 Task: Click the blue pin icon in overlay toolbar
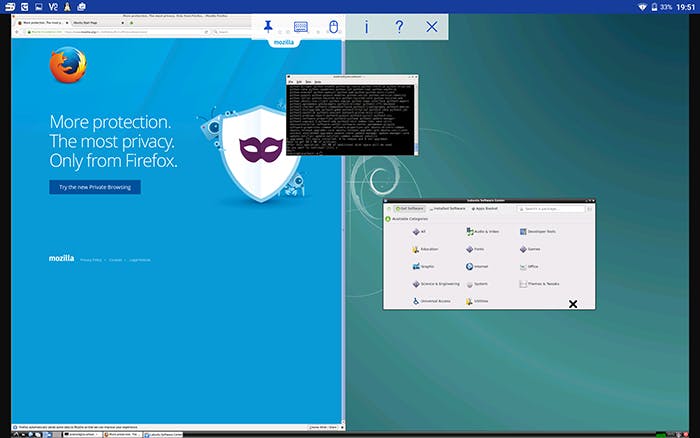click(x=268, y=26)
